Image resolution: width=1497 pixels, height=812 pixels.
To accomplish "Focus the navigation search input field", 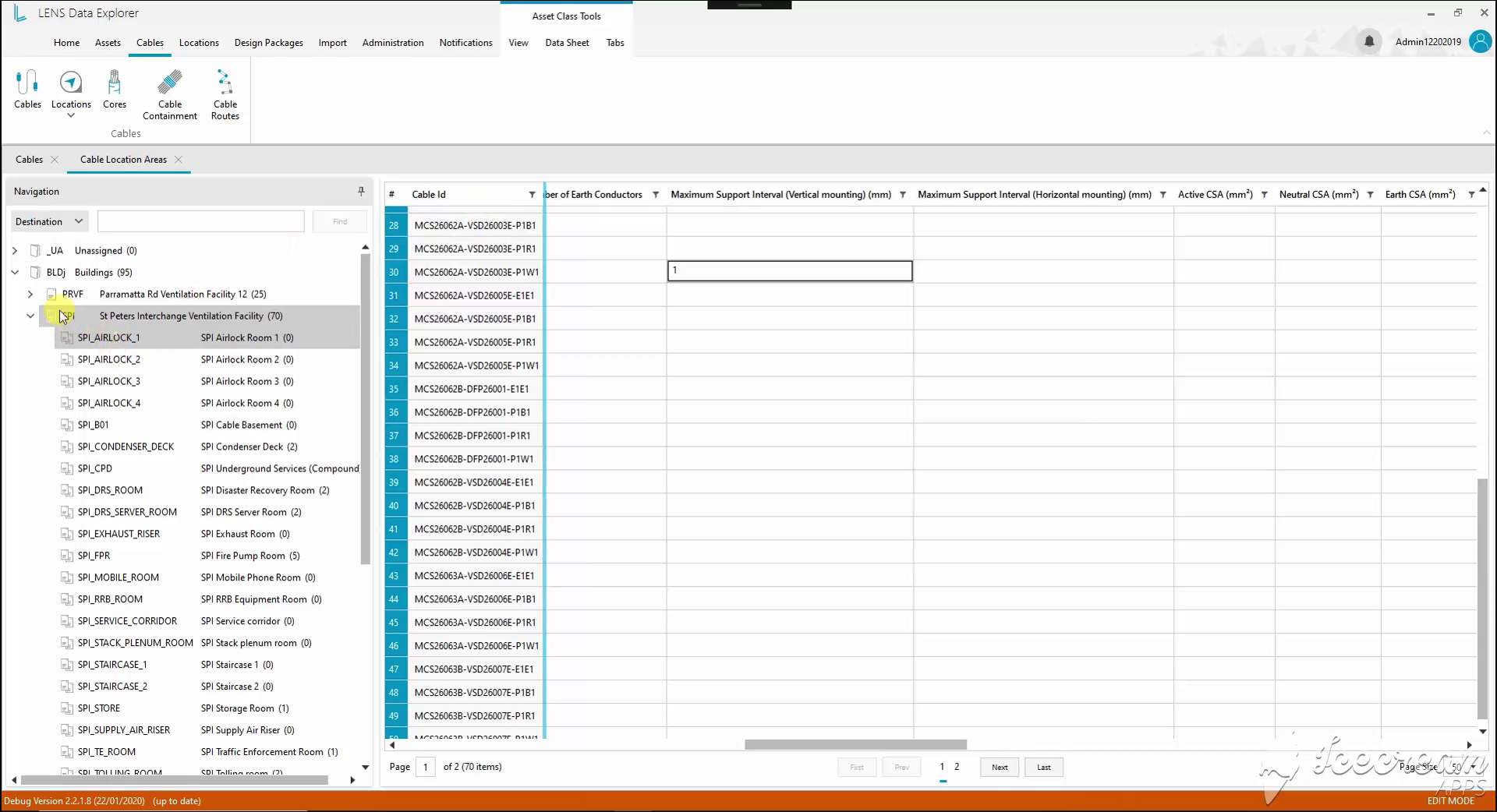I will [x=201, y=221].
